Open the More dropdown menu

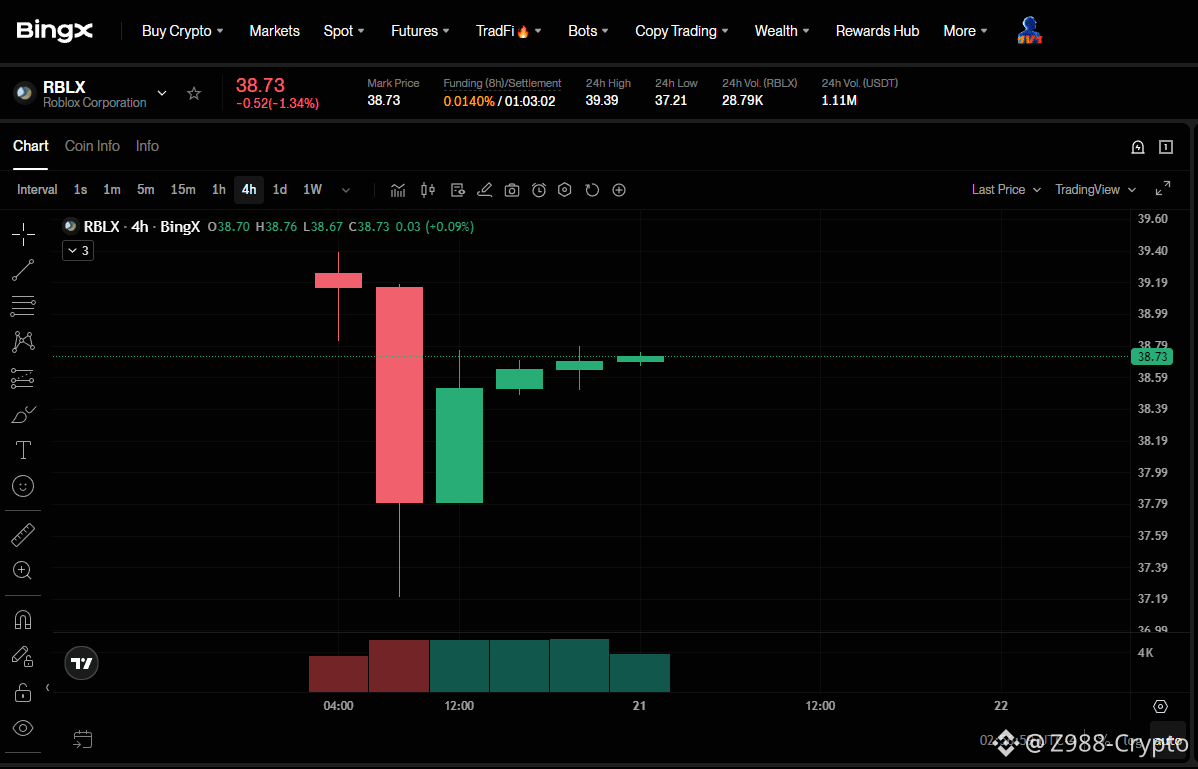tap(965, 31)
